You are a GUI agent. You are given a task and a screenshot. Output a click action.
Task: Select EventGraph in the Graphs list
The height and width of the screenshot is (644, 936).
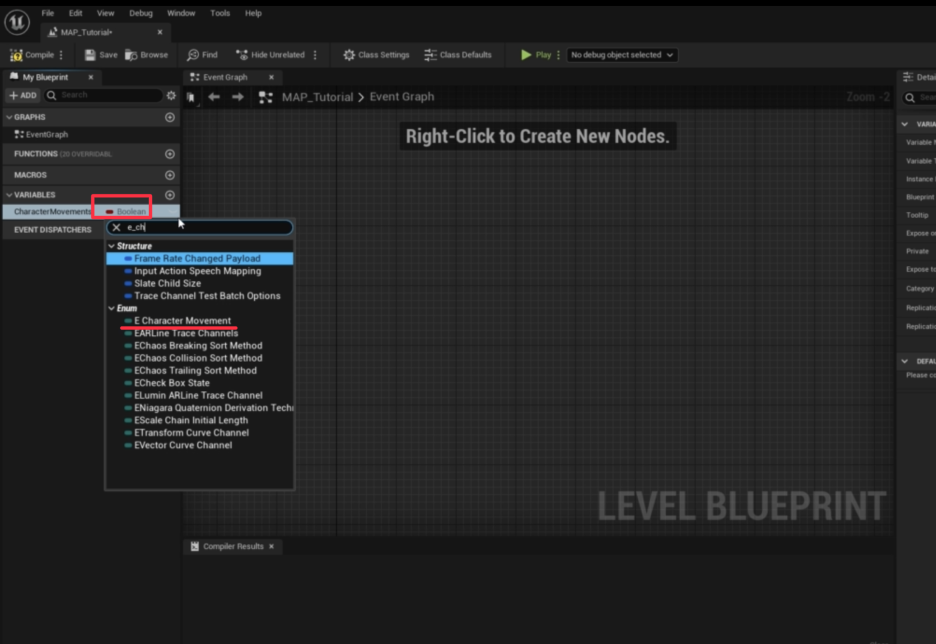(47, 135)
